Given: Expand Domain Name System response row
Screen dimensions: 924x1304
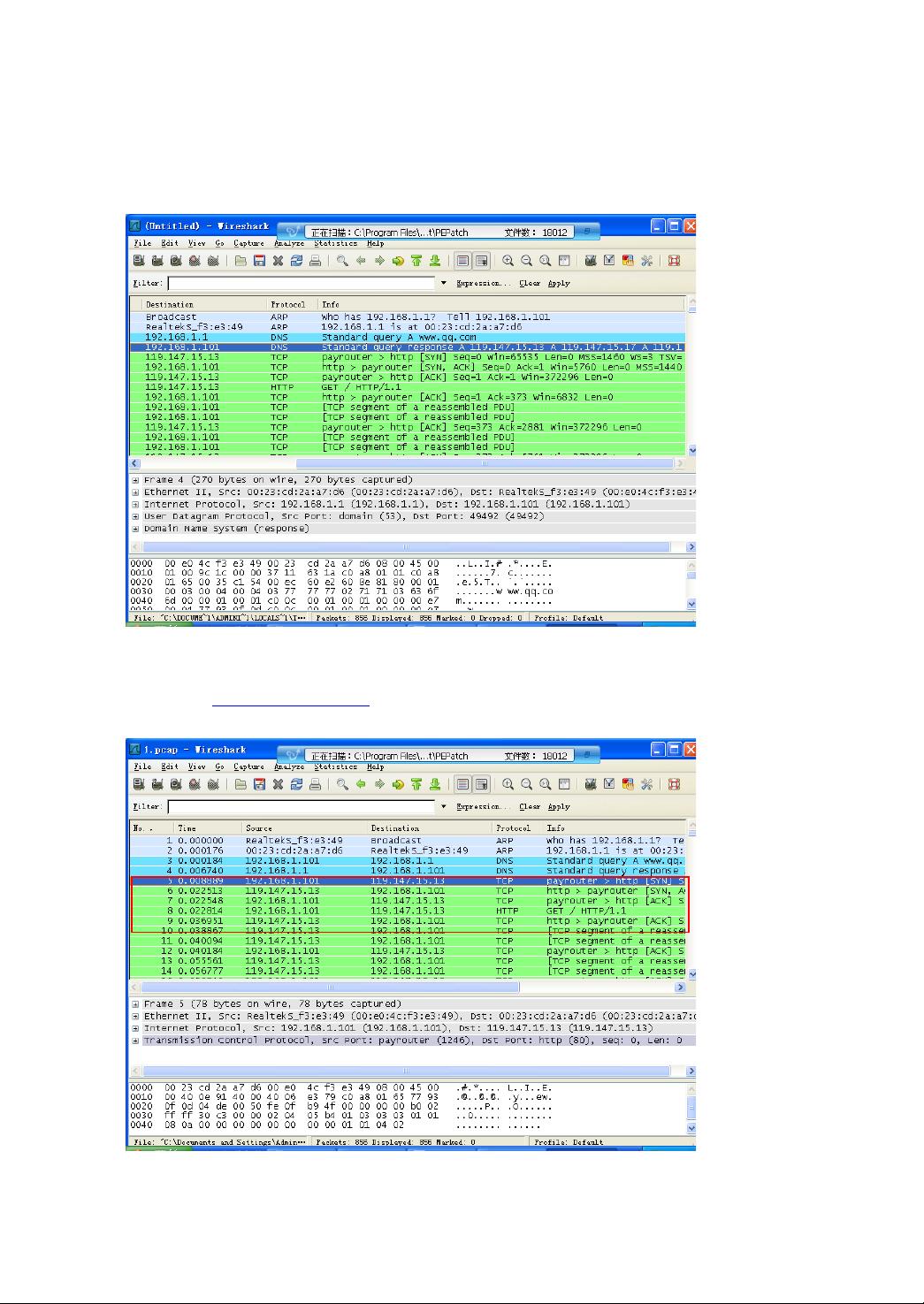Looking at the screenshot, I should [136, 529].
